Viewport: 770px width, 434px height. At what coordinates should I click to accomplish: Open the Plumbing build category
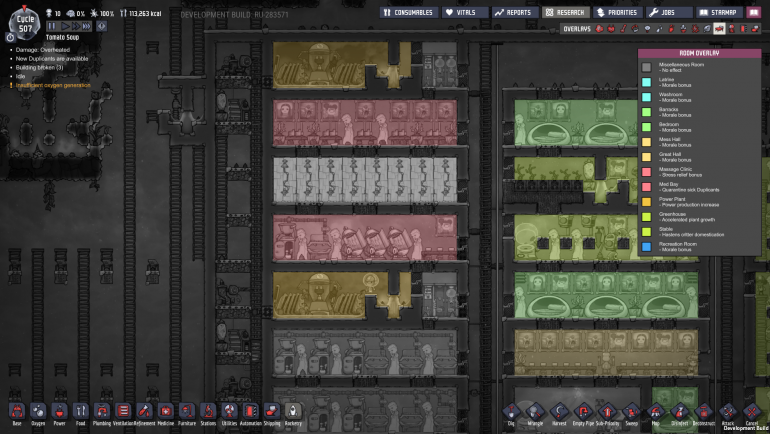coord(102,411)
